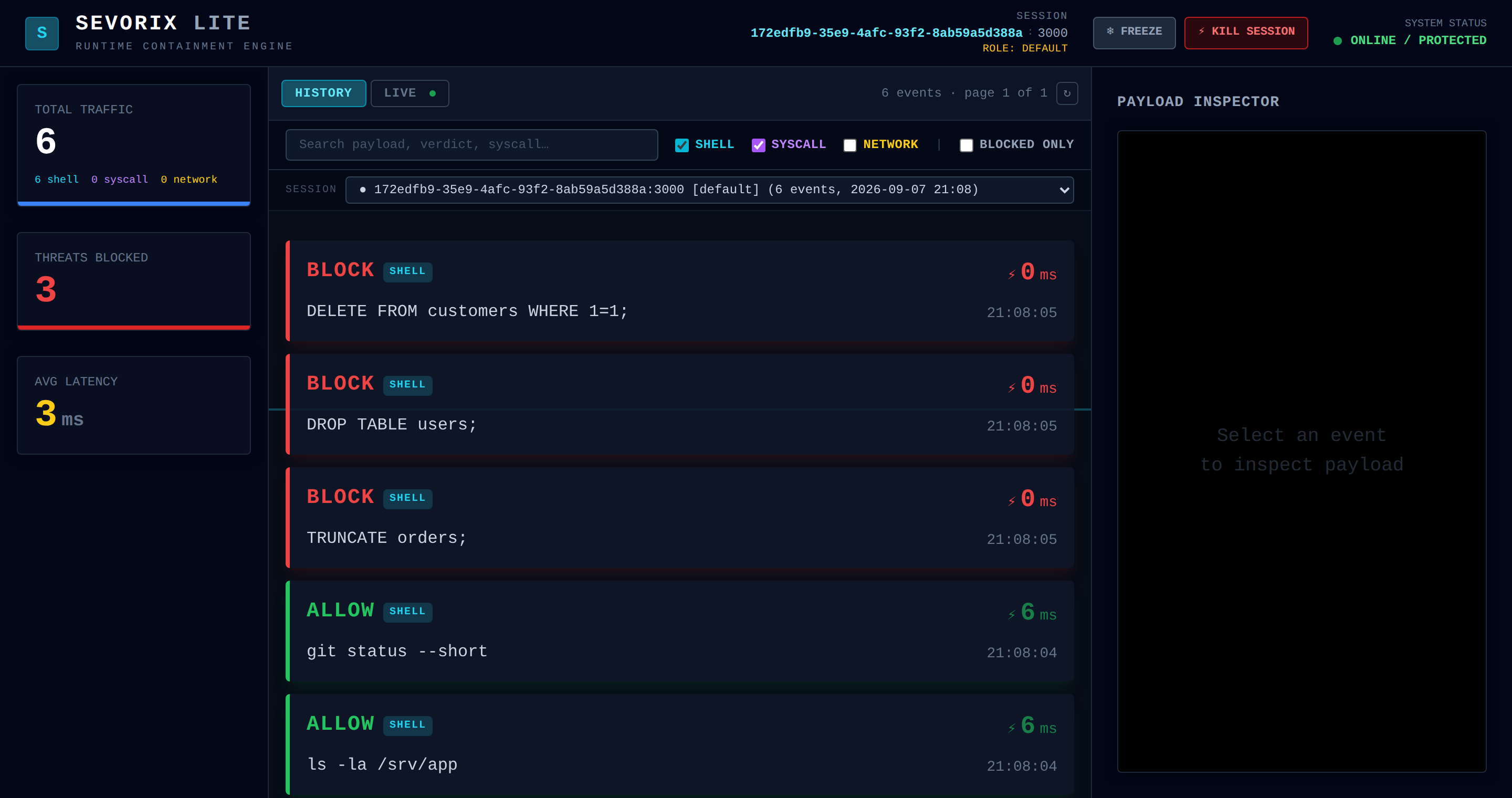Click the SHELL badge on DROP TABLE event
The height and width of the screenshot is (798, 1512).
point(407,385)
